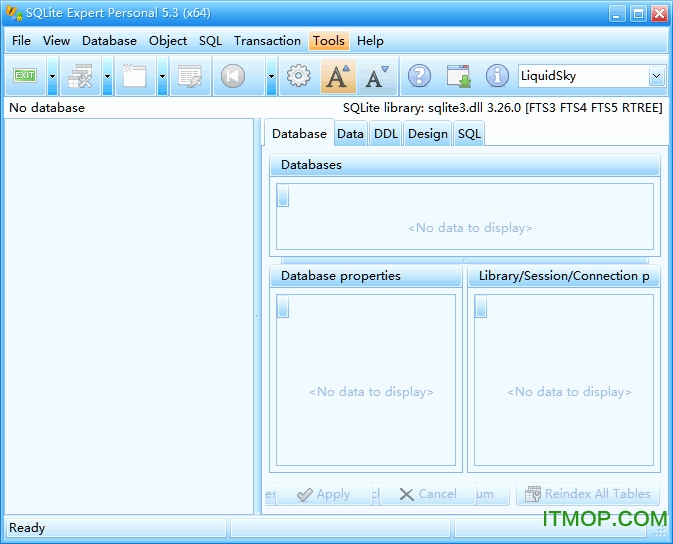Image resolution: width=673 pixels, height=544 pixels.
Task: Click the SQLite Expert app icon in title bar
Action: point(14,13)
